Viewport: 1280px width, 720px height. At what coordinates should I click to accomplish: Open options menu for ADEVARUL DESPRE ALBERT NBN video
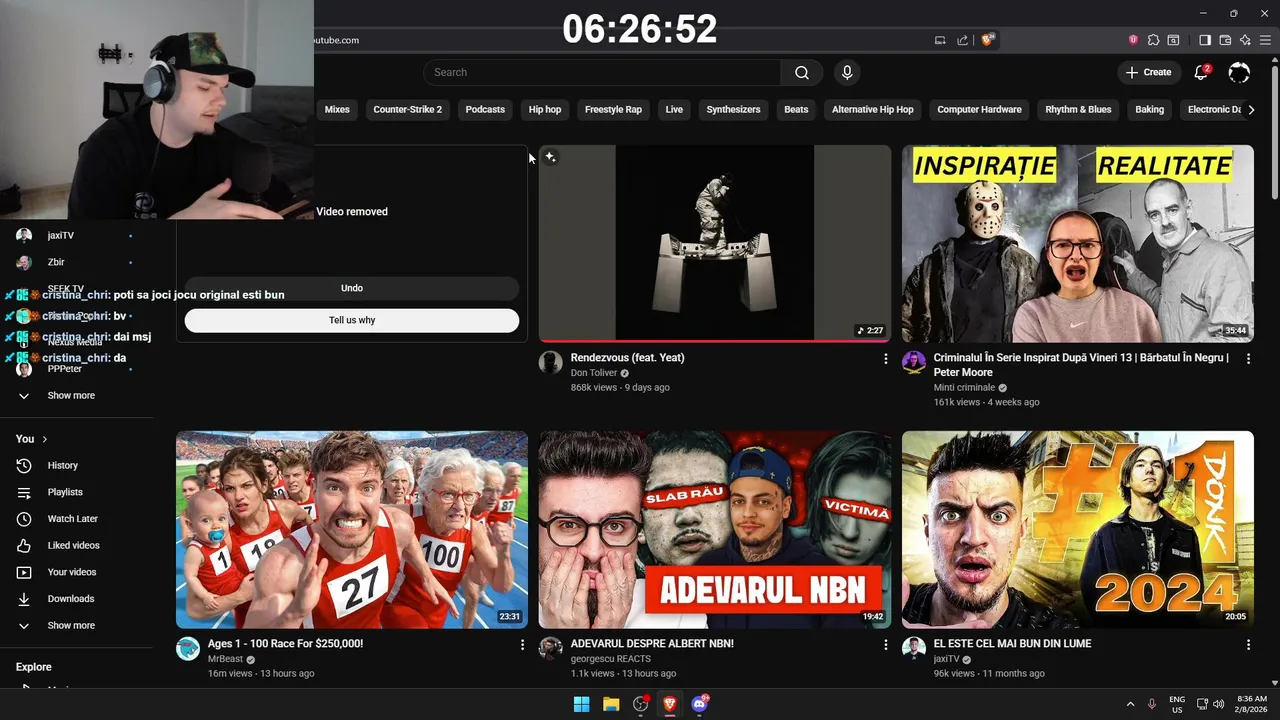tap(885, 645)
